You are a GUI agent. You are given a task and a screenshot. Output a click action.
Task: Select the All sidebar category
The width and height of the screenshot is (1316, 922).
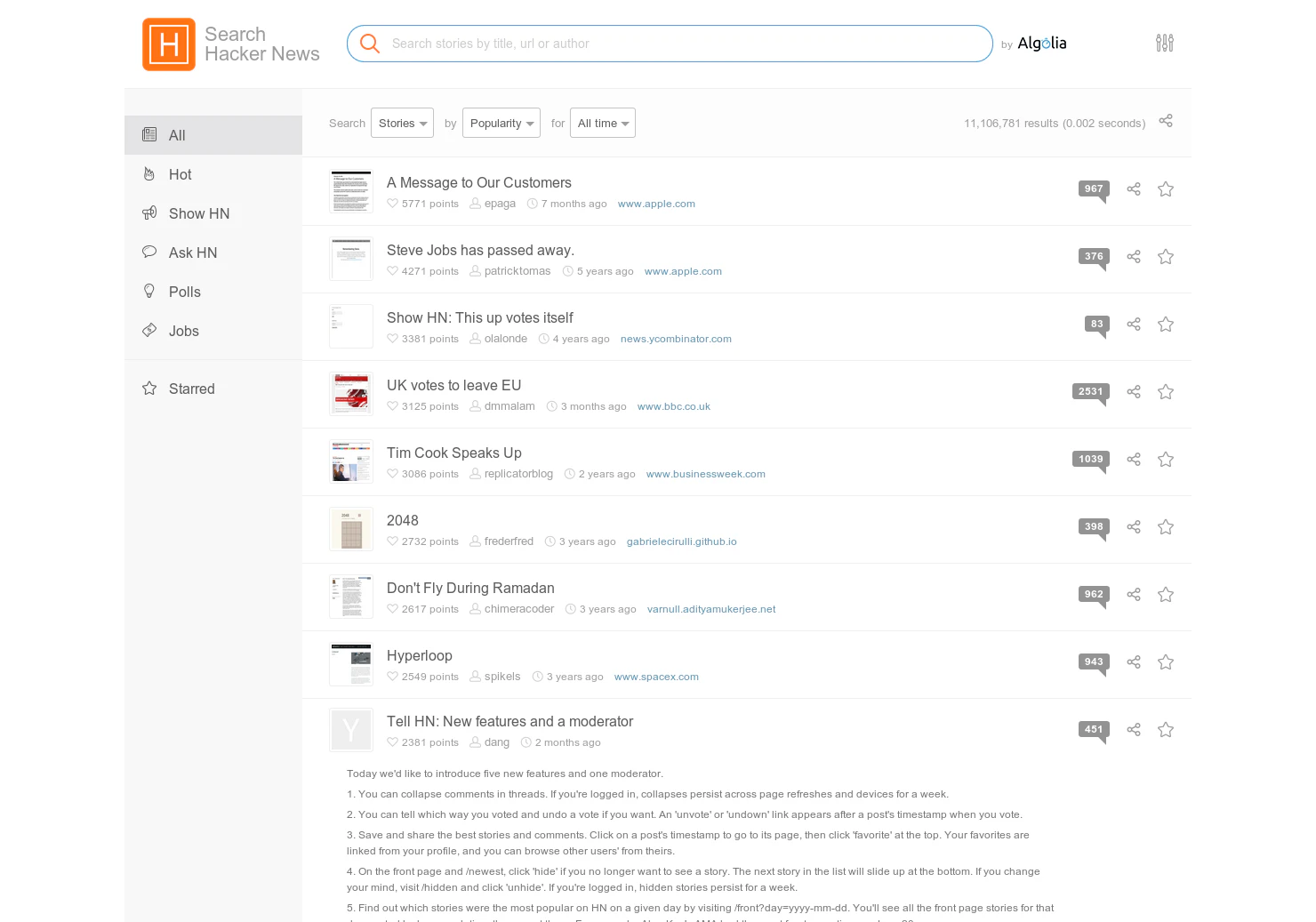point(213,135)
